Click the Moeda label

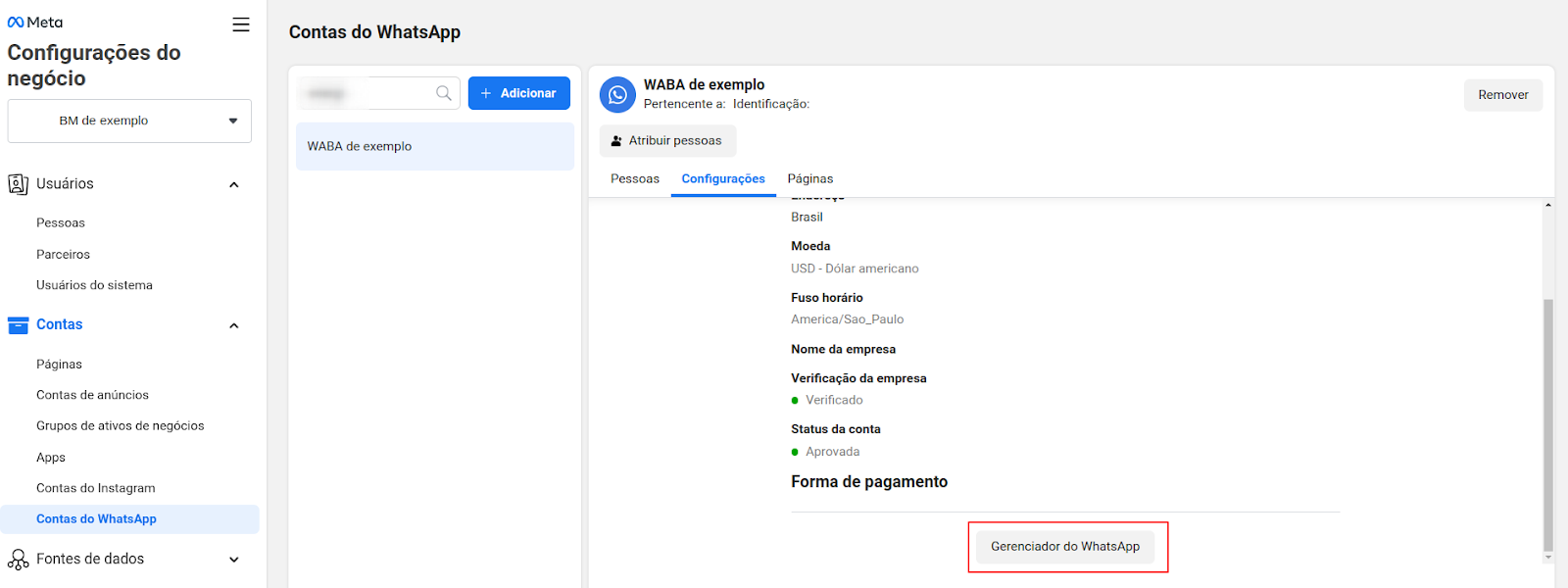[810, 246]
